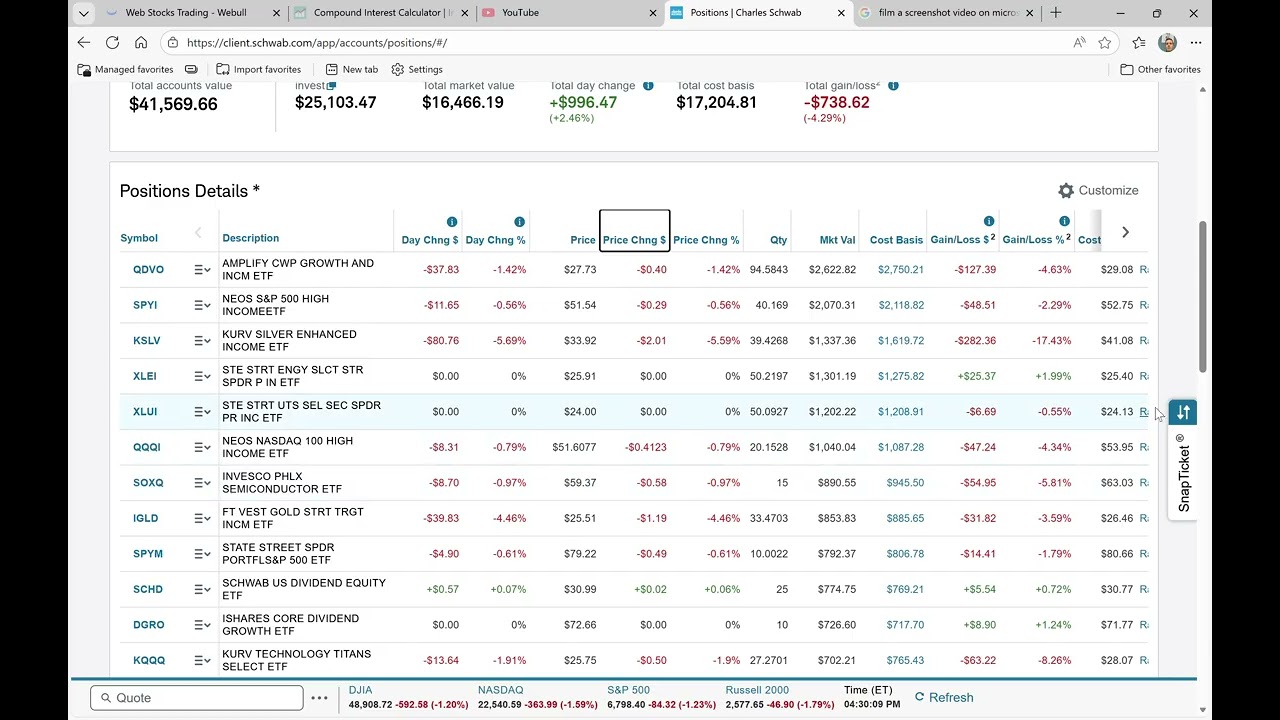The height and width of the screenshot is (720, 1280).
Task: Click Import favorites bookmark
Action: click(x=258, y=69)
